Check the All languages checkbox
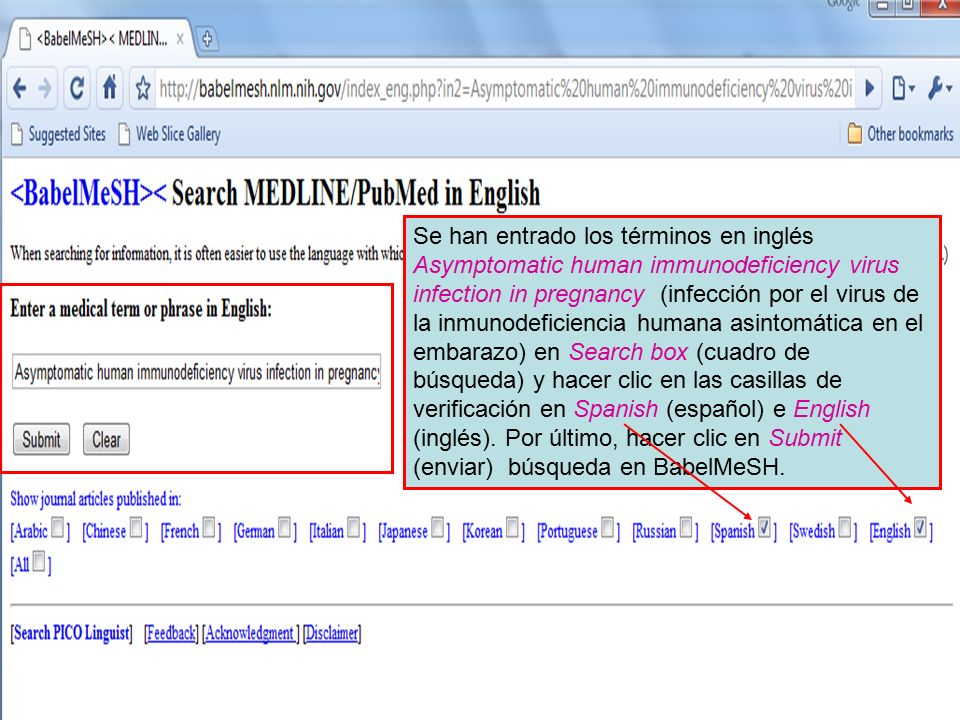The height and width of the screenshot is (720, 960). pyautogui.click(x=39, y=561)
